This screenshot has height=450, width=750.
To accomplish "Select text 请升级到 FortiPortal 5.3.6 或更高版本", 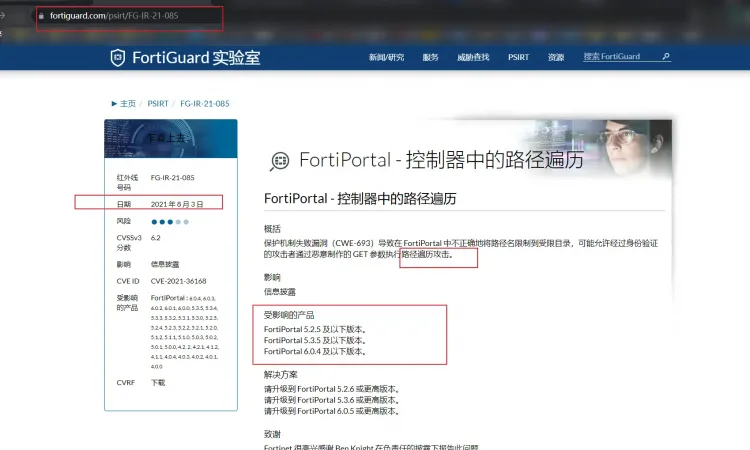I will [x=331, y=400].
